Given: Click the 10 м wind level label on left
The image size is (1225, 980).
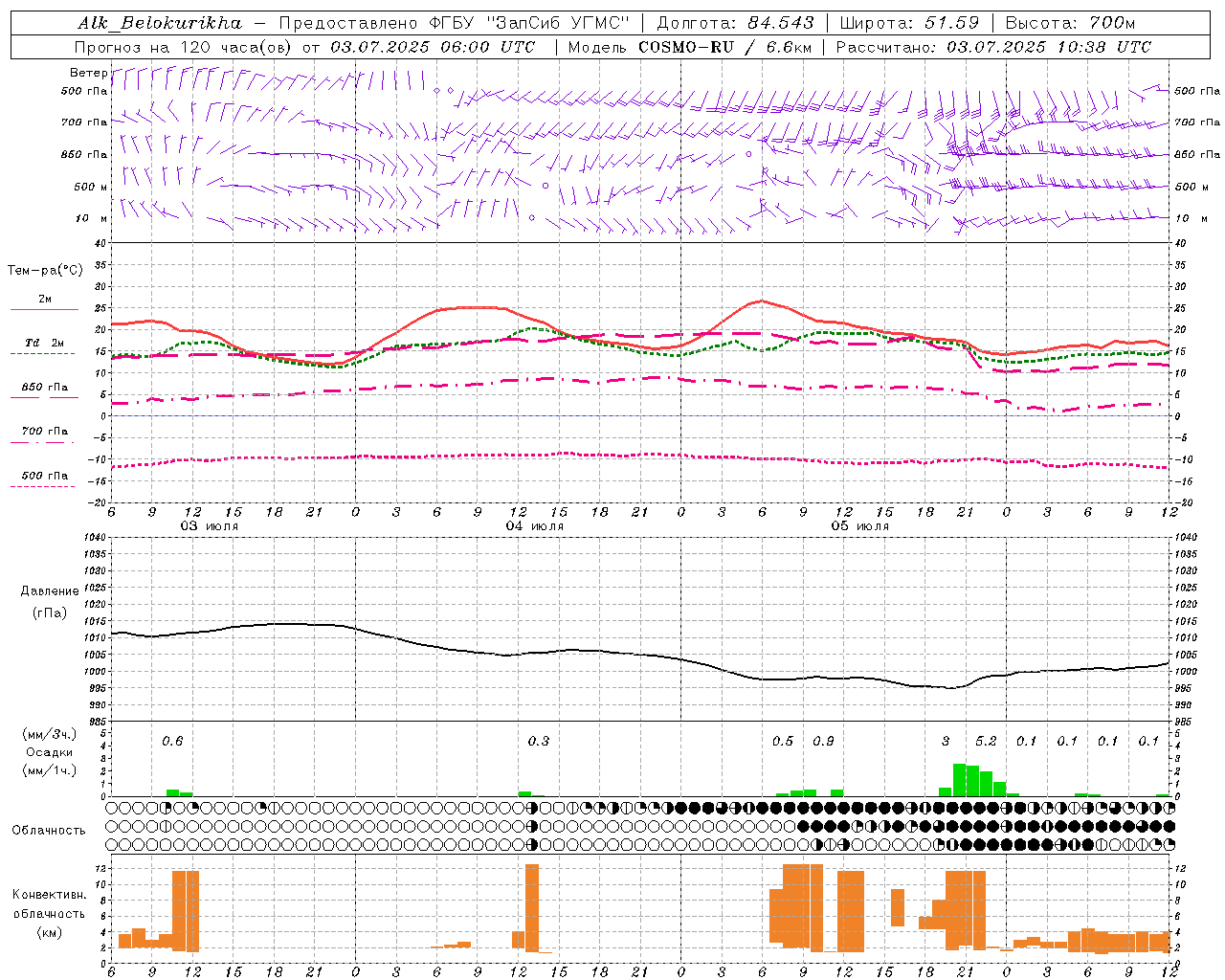Looking at the screenshot, I should click(92, 218).
